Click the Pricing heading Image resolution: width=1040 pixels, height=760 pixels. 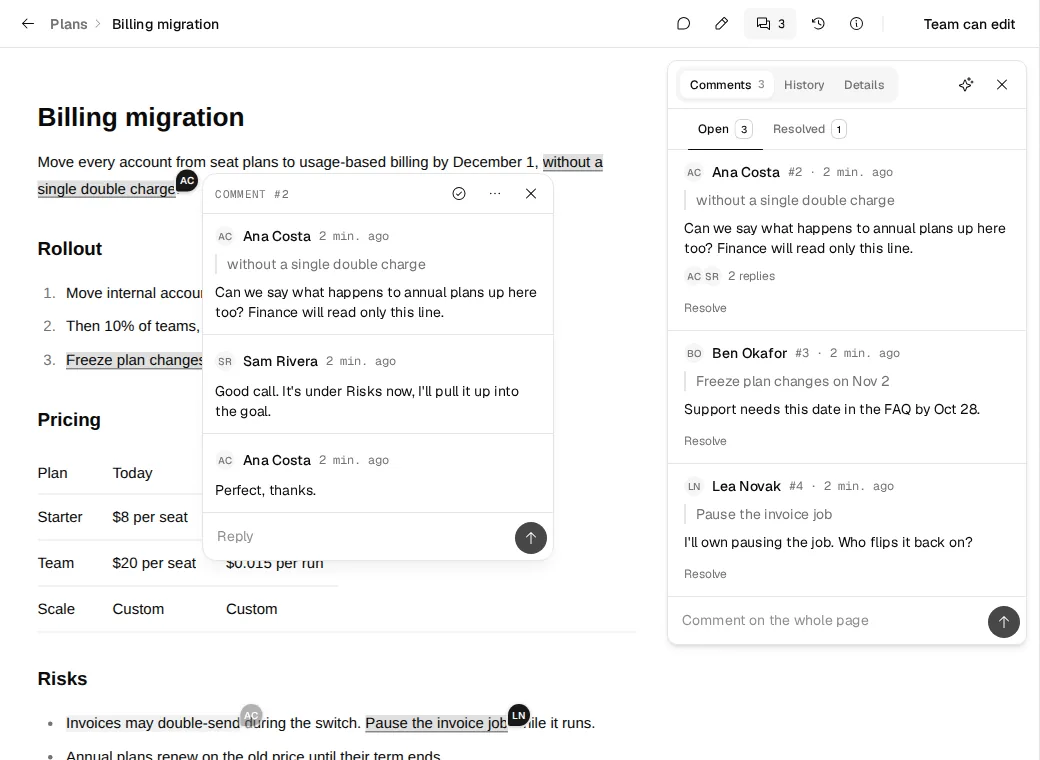coord(69,420)
